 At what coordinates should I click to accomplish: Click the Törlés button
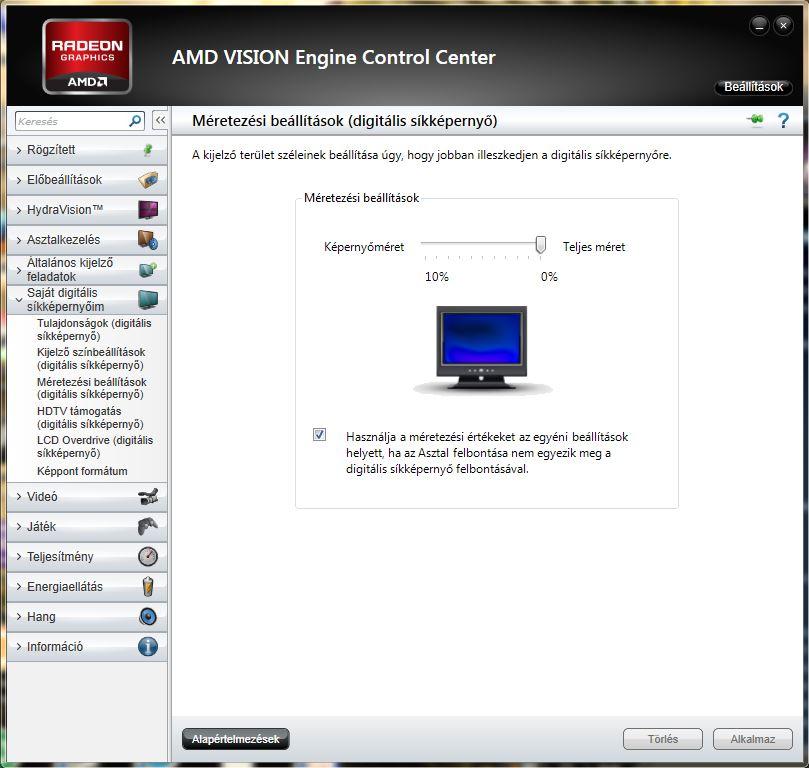pos(662,739)
